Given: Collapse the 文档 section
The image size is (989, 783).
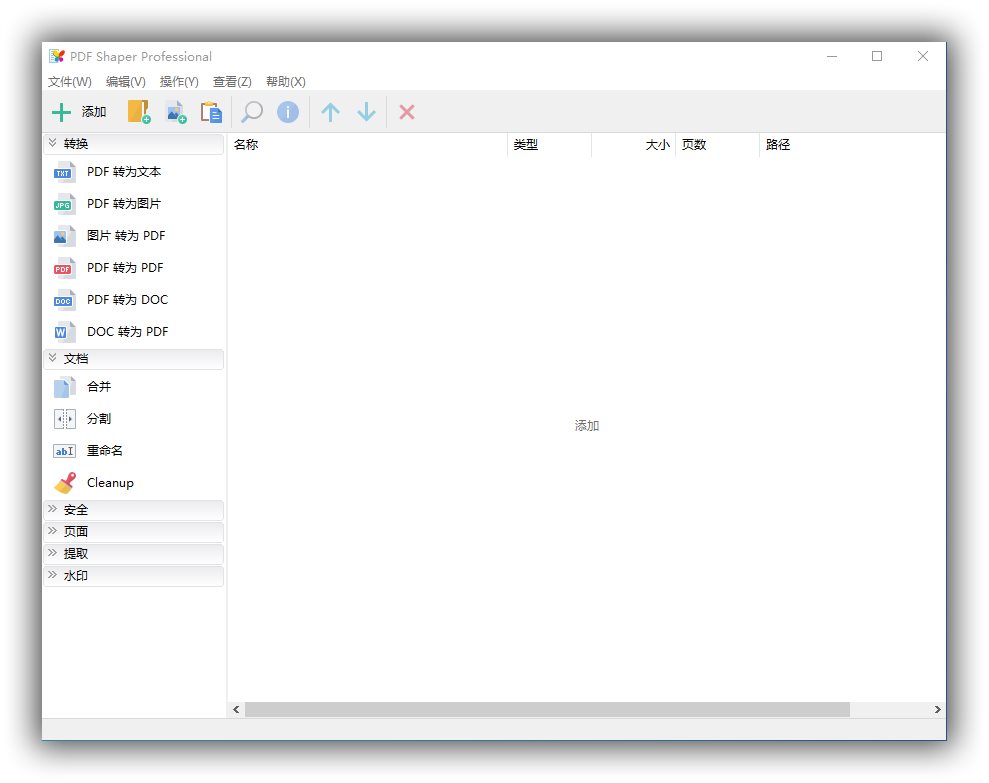Looking at the screenshot, I should pyautogui.click(x=134, y=359).
